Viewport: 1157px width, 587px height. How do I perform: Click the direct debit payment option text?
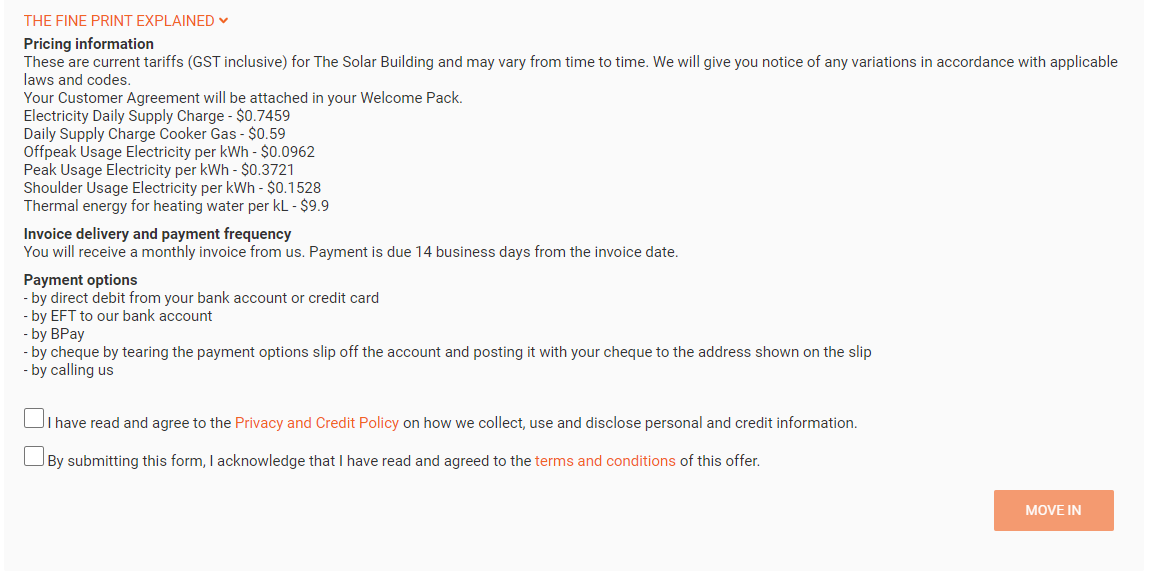click(x=201, y=298)
